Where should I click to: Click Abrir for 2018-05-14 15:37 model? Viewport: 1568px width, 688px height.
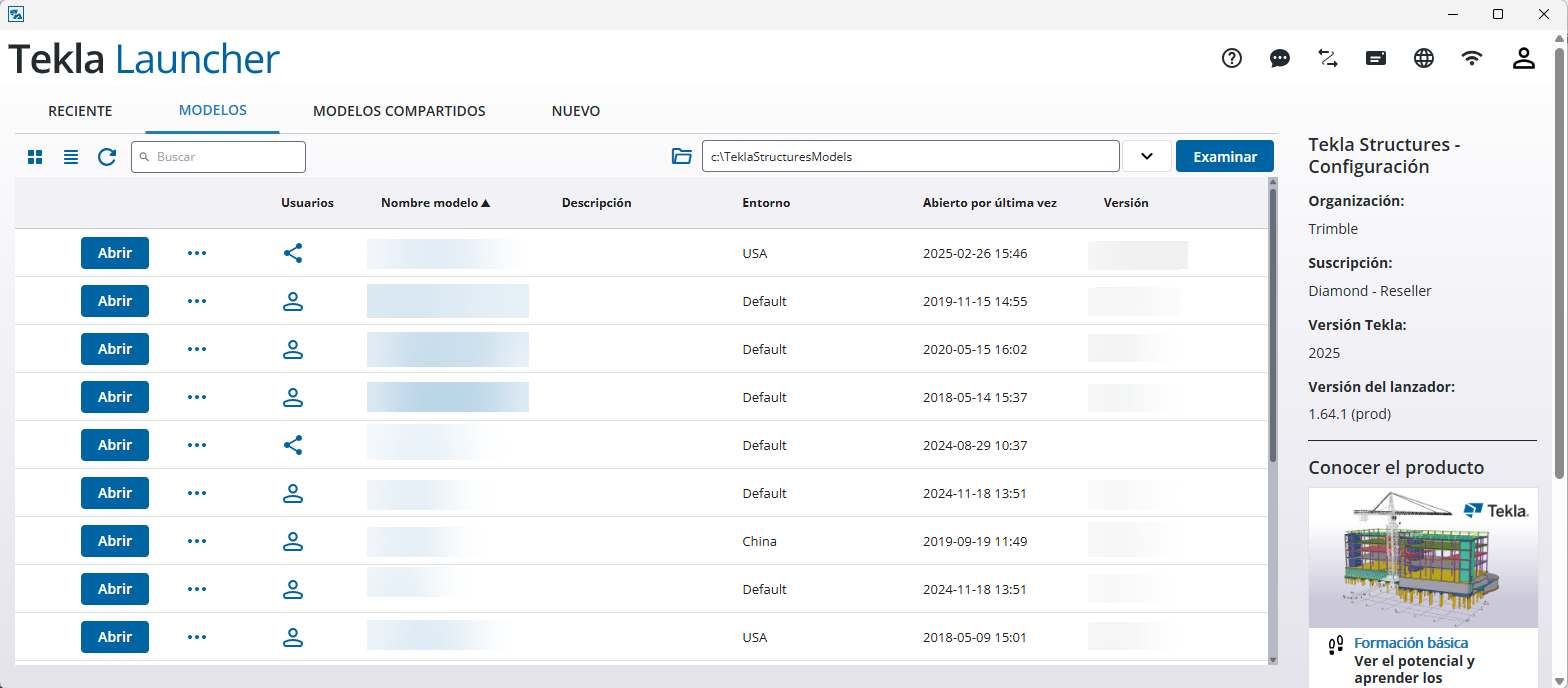tap(115, 397)
